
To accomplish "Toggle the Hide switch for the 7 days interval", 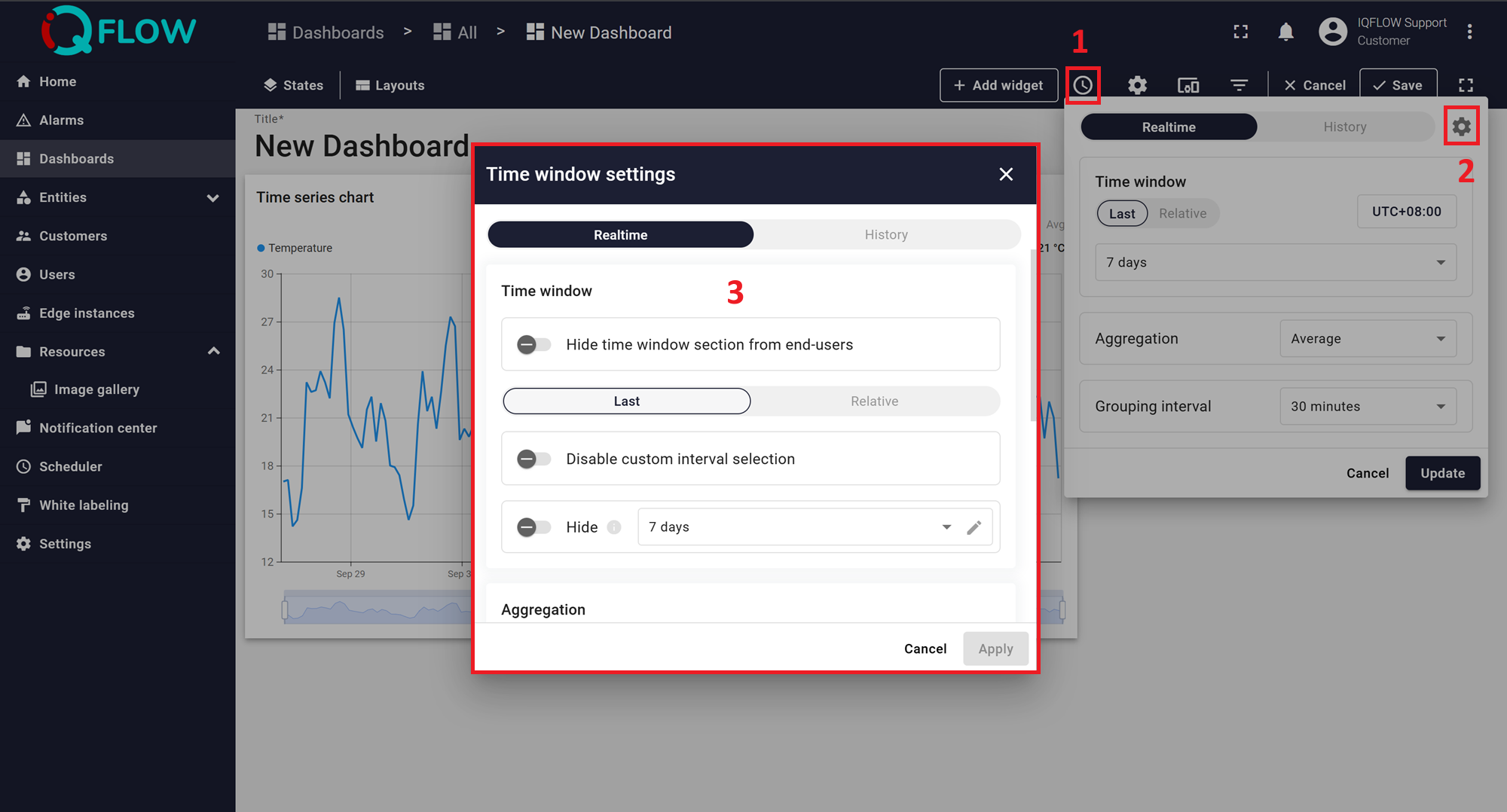I will pyautogui.click(x=533, y=527).
